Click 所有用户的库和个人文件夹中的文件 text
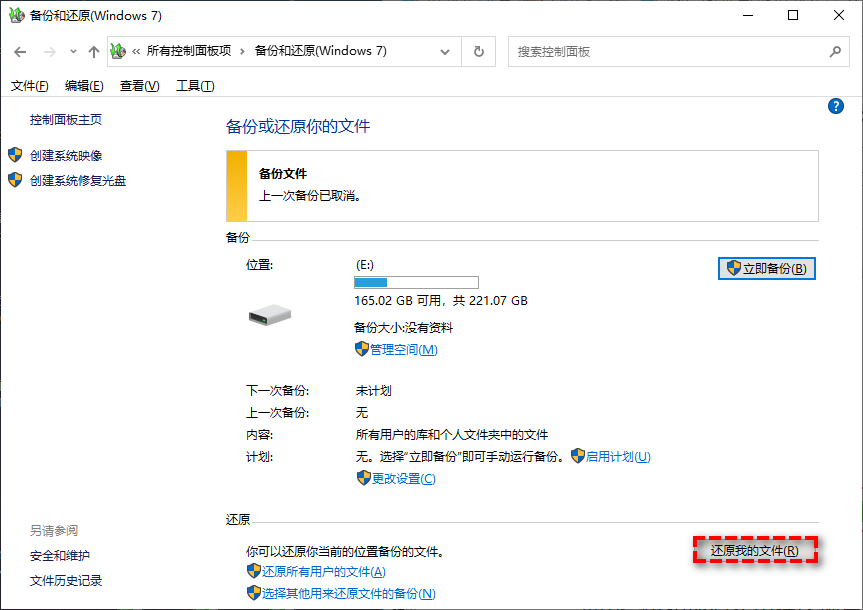This screenshot has height=610, width=863. click(x=452, y=435)
